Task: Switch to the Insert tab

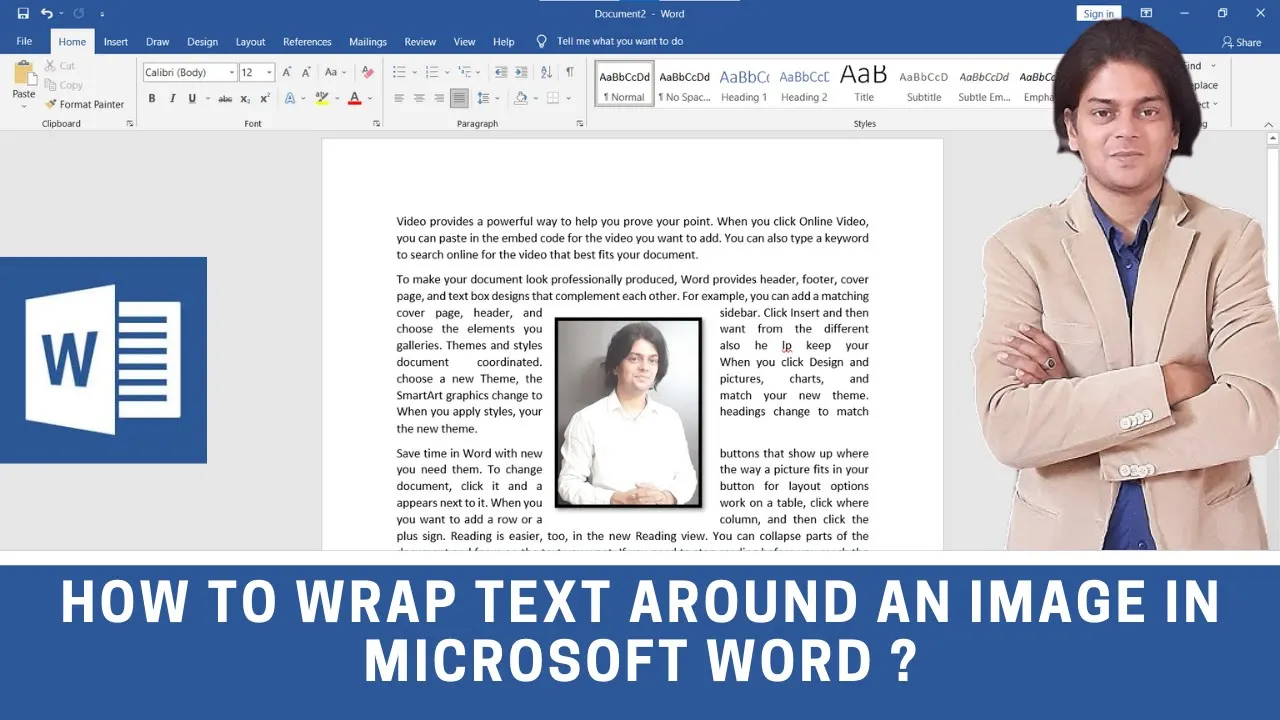Action: tap(115, 42)
